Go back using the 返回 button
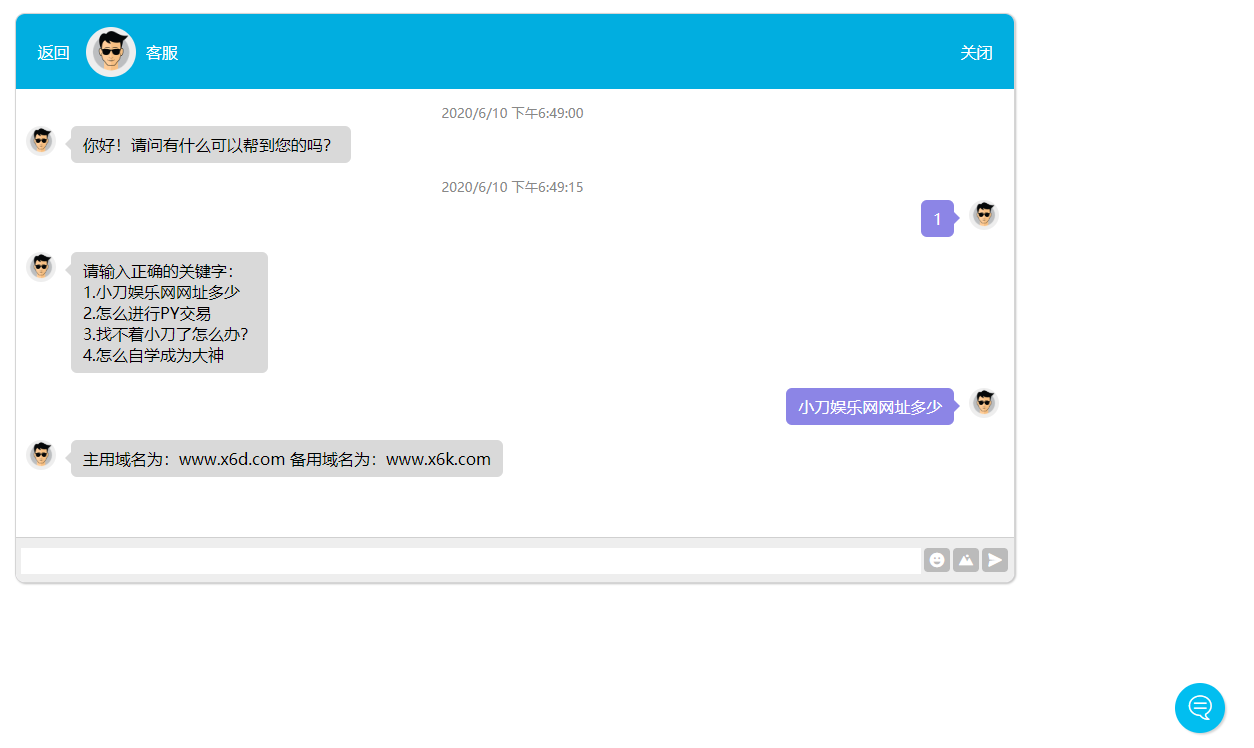 54,53
